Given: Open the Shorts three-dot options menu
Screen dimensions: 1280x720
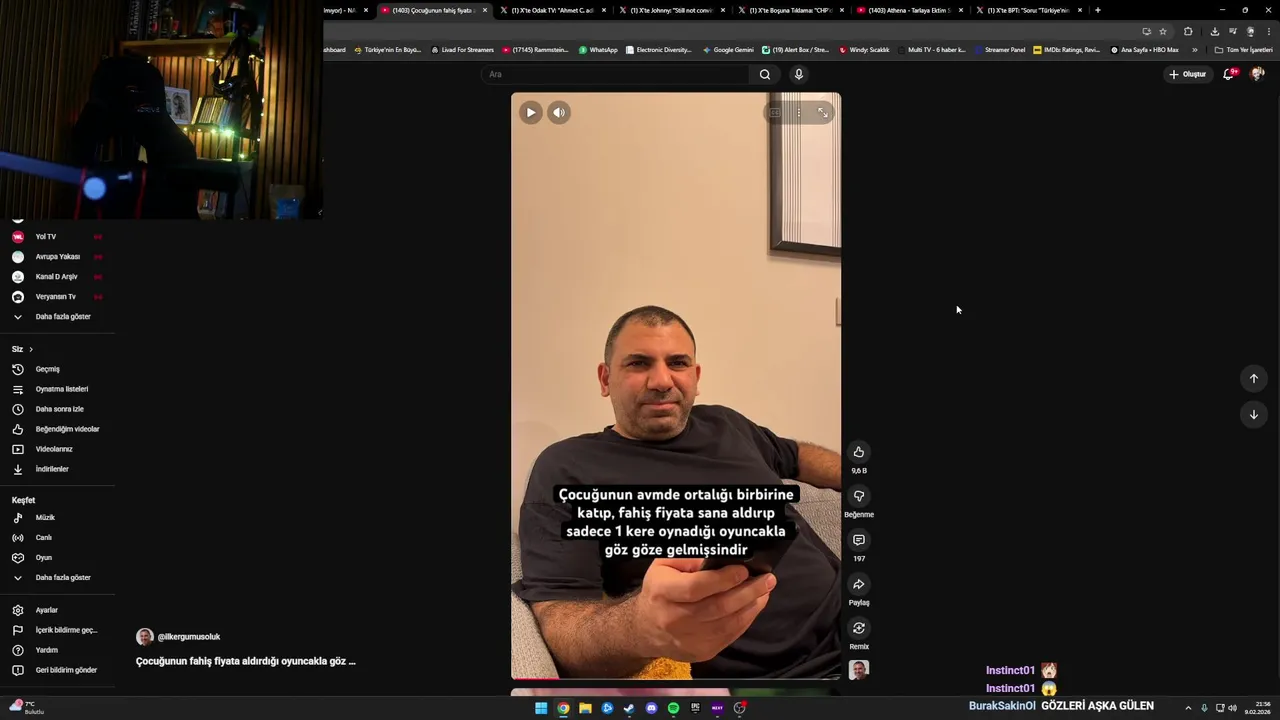Looking at the screenshot, I should [799, 113].
